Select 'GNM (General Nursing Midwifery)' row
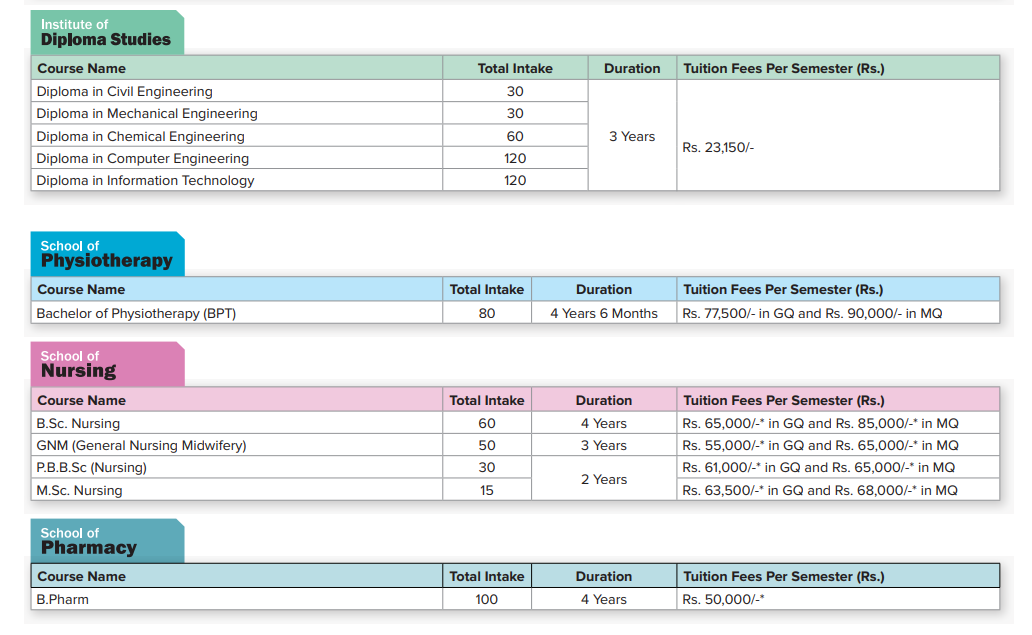Viewport: 1032px width, 635px height. click(515, 445)
